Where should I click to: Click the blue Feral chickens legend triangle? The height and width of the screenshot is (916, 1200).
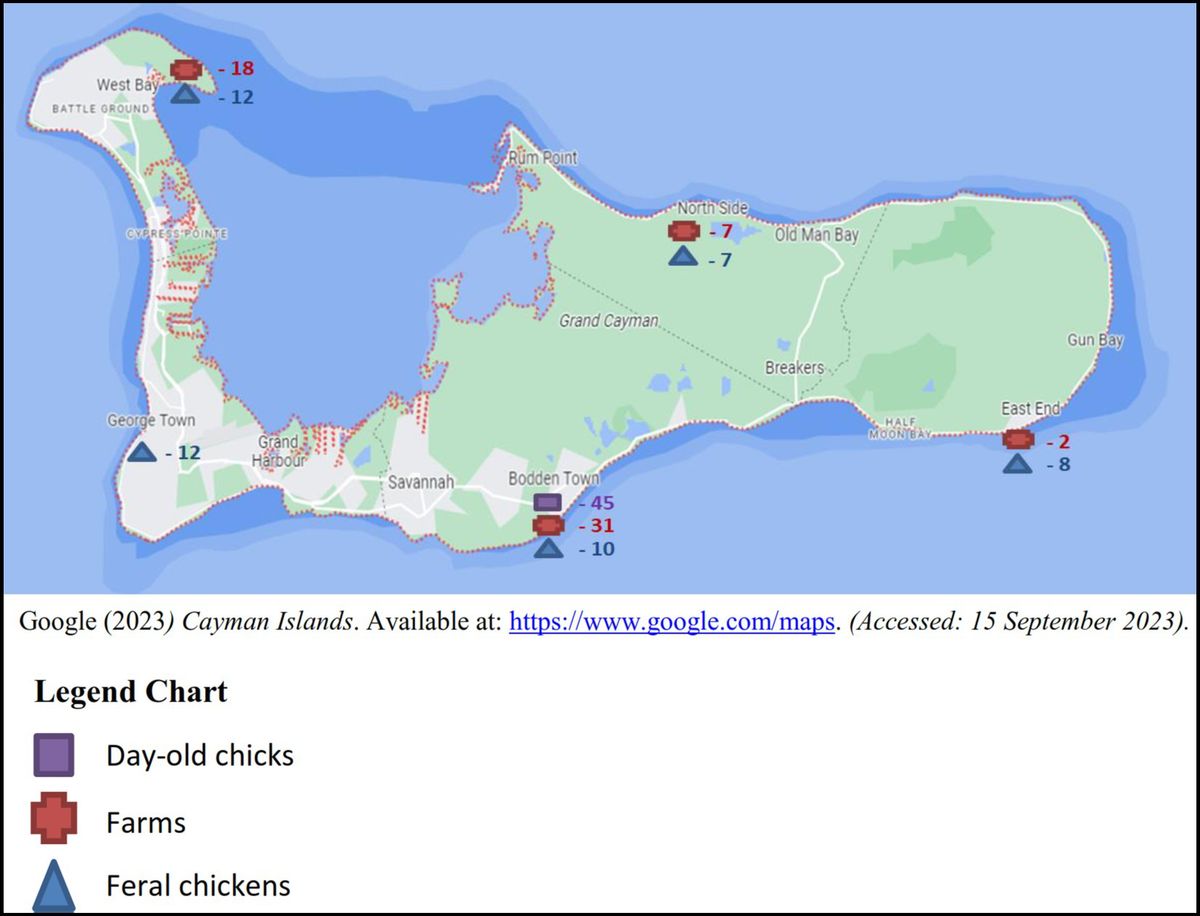pyautogui.click(x=54, y=886)
